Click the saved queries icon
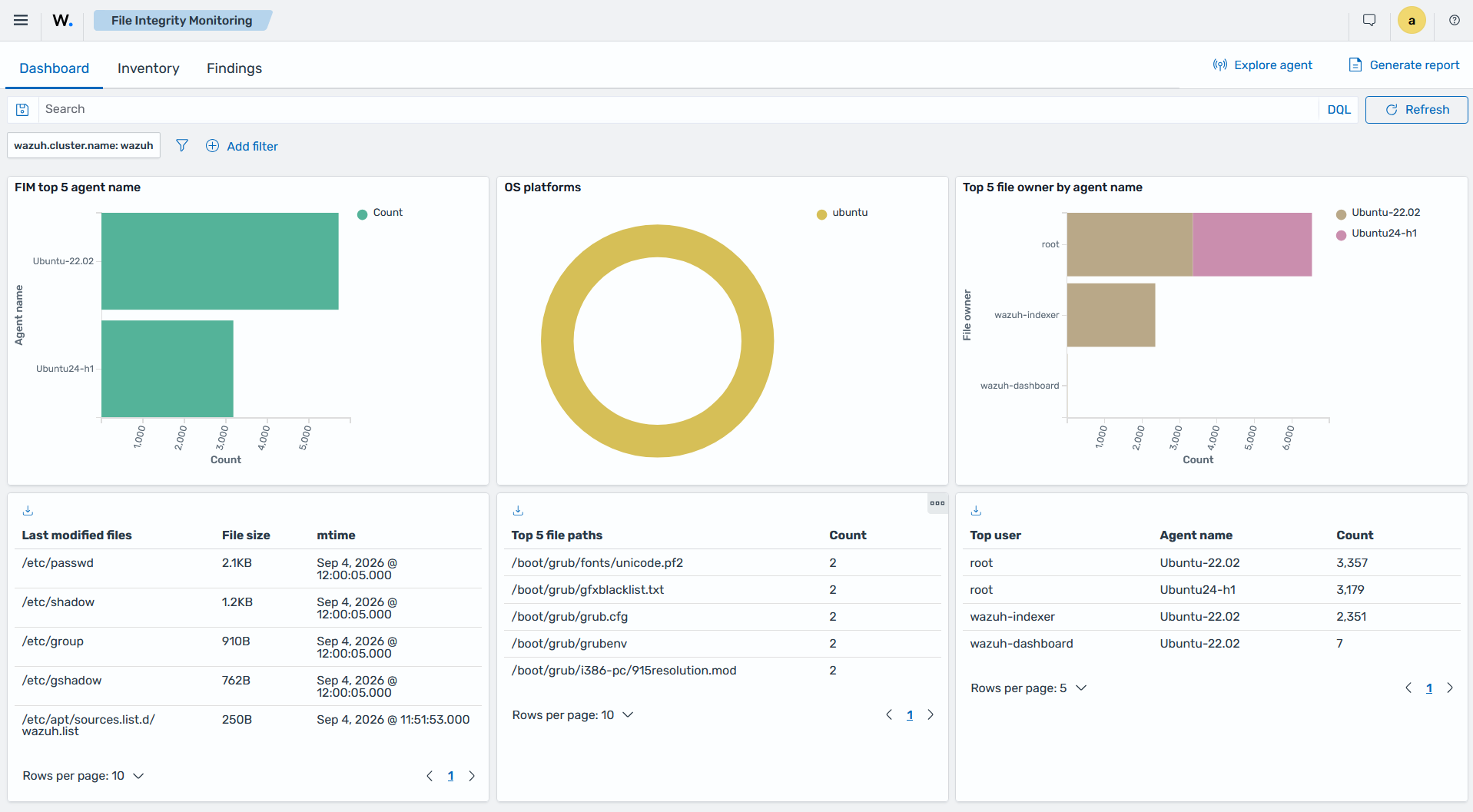This screenshot has height=812, width=1473. tap(23, 110)
